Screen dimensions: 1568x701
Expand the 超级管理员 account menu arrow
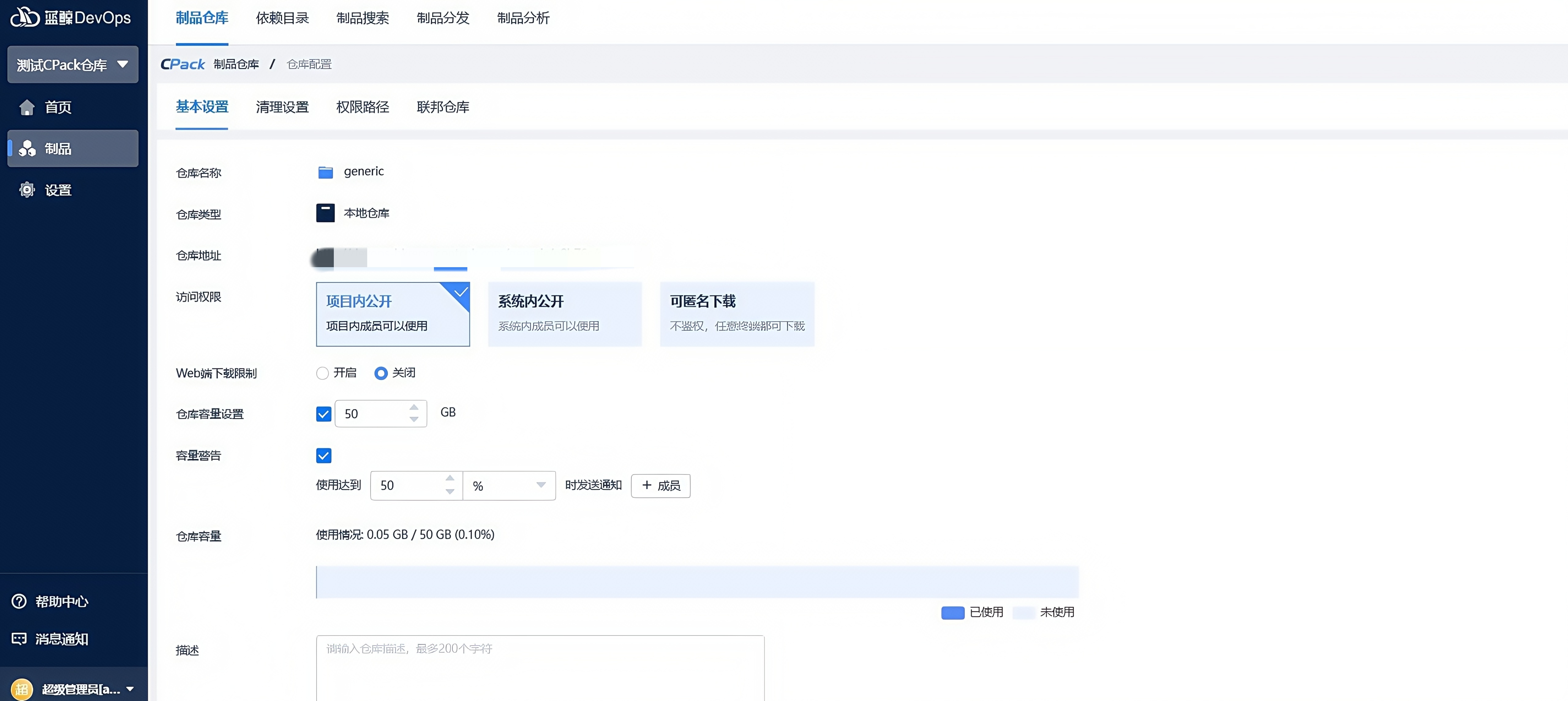[x=130, y=689]
